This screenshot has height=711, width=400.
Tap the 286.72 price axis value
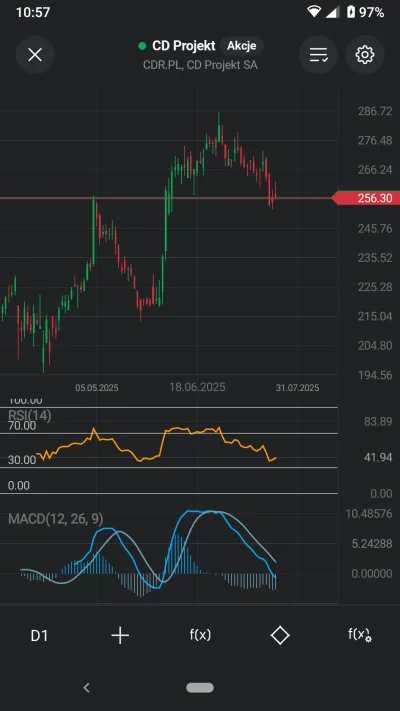pyautogui.click(x=375, y=112)
